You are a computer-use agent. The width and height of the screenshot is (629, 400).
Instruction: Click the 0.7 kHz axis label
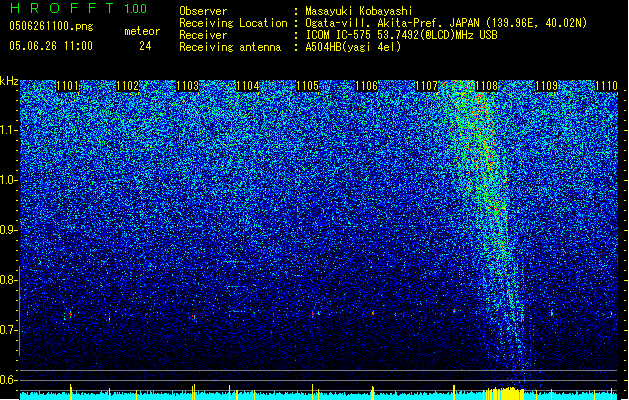pyautogui.click(x=8, y=330)
